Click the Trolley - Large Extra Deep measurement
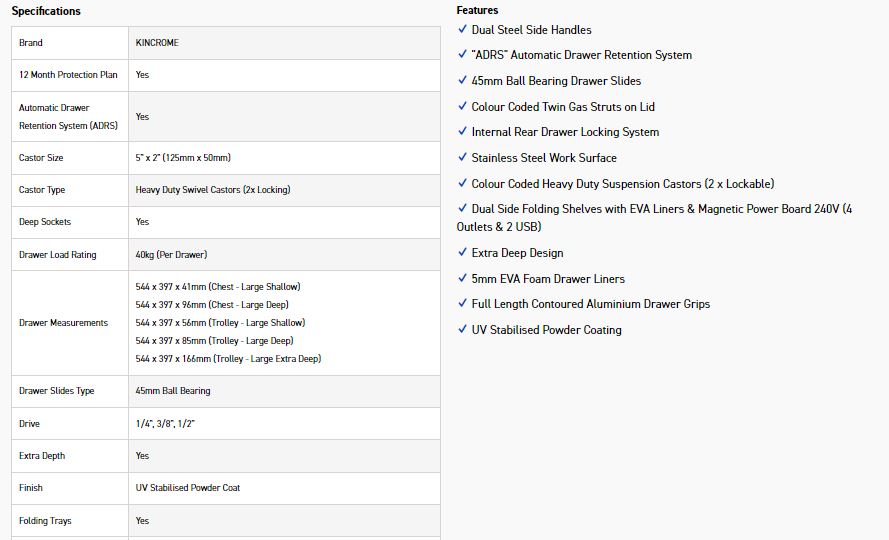The width and height of the screenshot is (889, 540). pyautogui.click(x=228, y=359)
